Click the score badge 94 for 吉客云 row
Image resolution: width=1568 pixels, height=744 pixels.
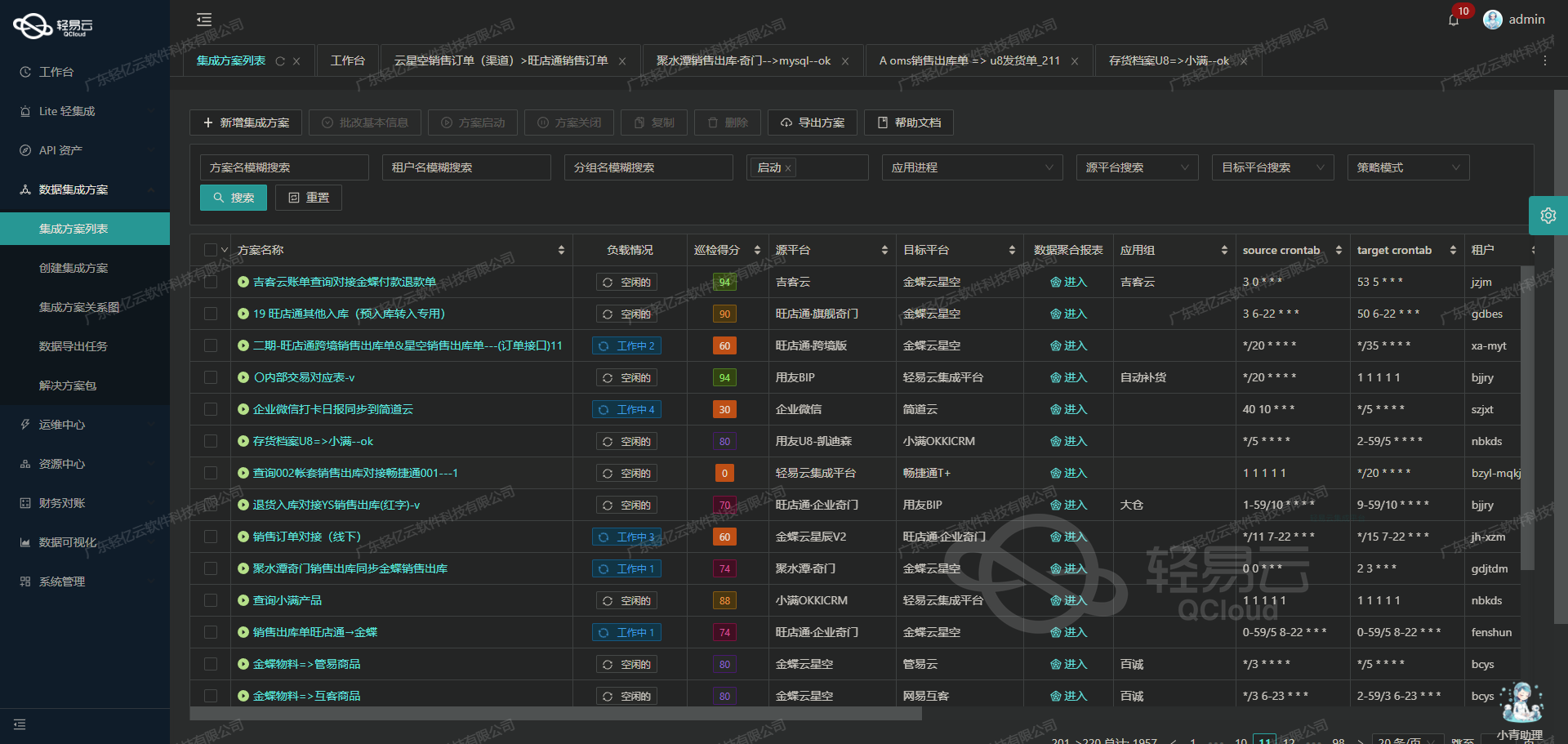point(724,282)
